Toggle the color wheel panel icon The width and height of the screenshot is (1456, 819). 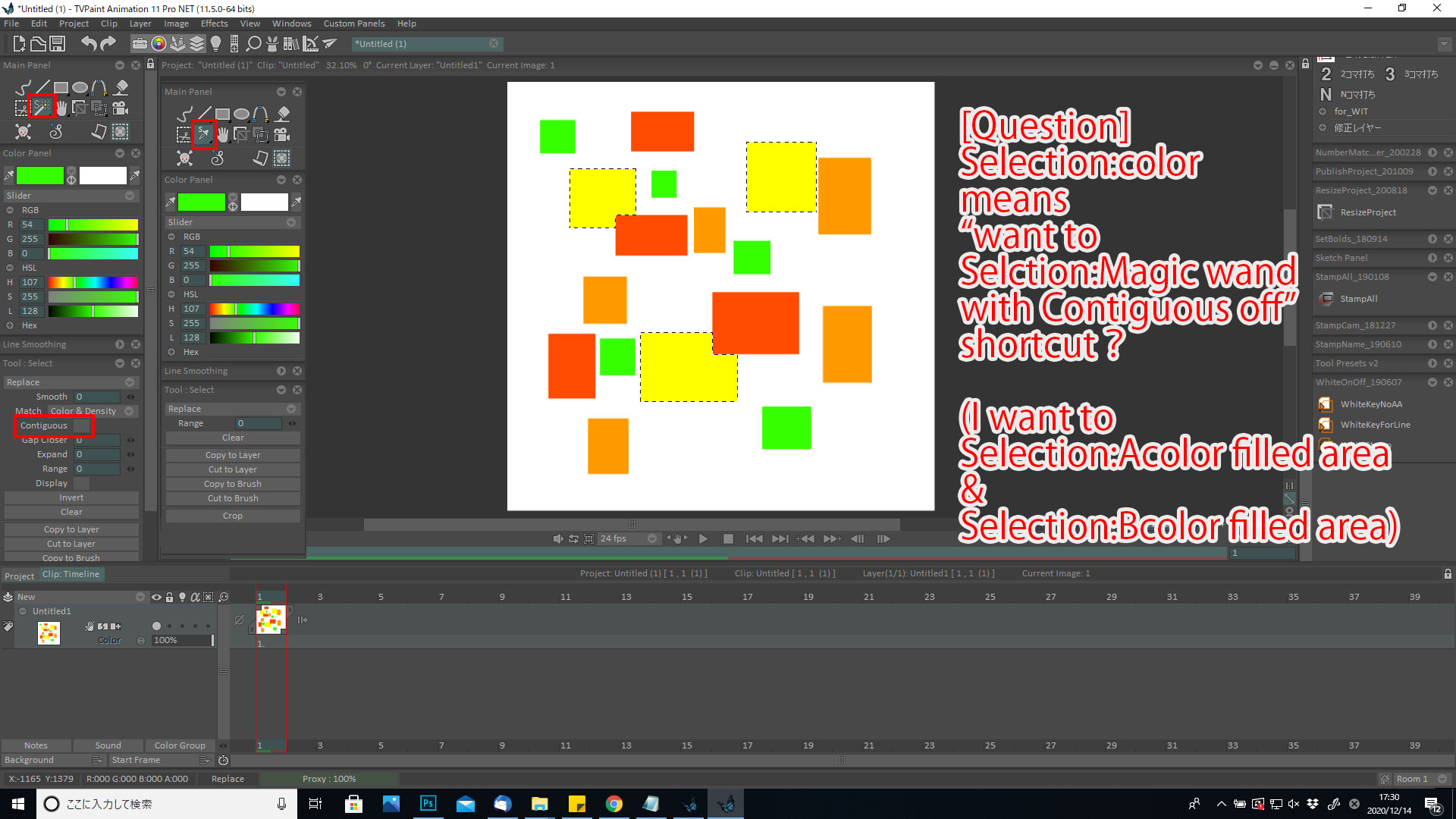(x=158, y=43)
